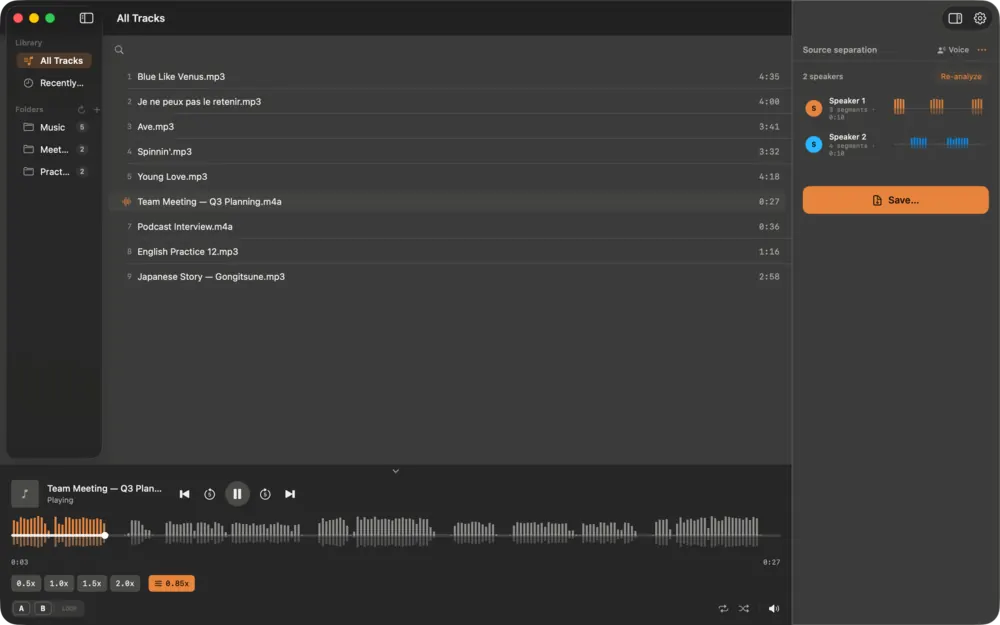The height and width of the screenshot is (625, 1000).
Task: Add a new folder with plus icon
Action: pyautogui.click(x=97, y=110)
